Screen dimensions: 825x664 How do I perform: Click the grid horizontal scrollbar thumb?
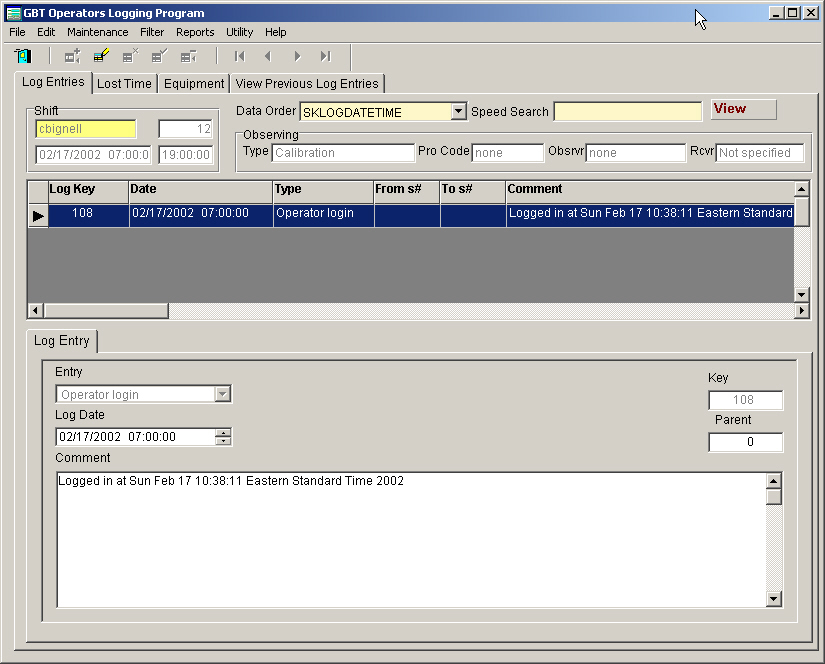(x=106, y=310)
